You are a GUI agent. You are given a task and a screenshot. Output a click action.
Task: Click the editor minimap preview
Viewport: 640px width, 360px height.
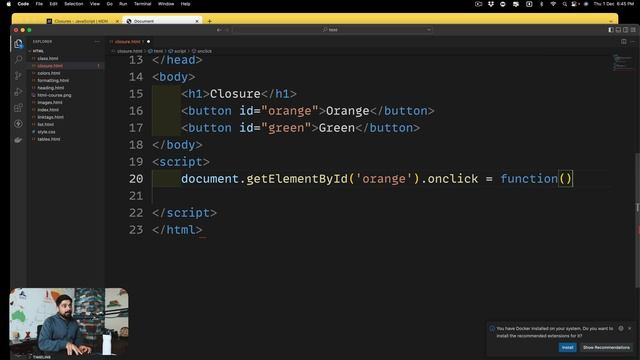click(x=622, y=62)
